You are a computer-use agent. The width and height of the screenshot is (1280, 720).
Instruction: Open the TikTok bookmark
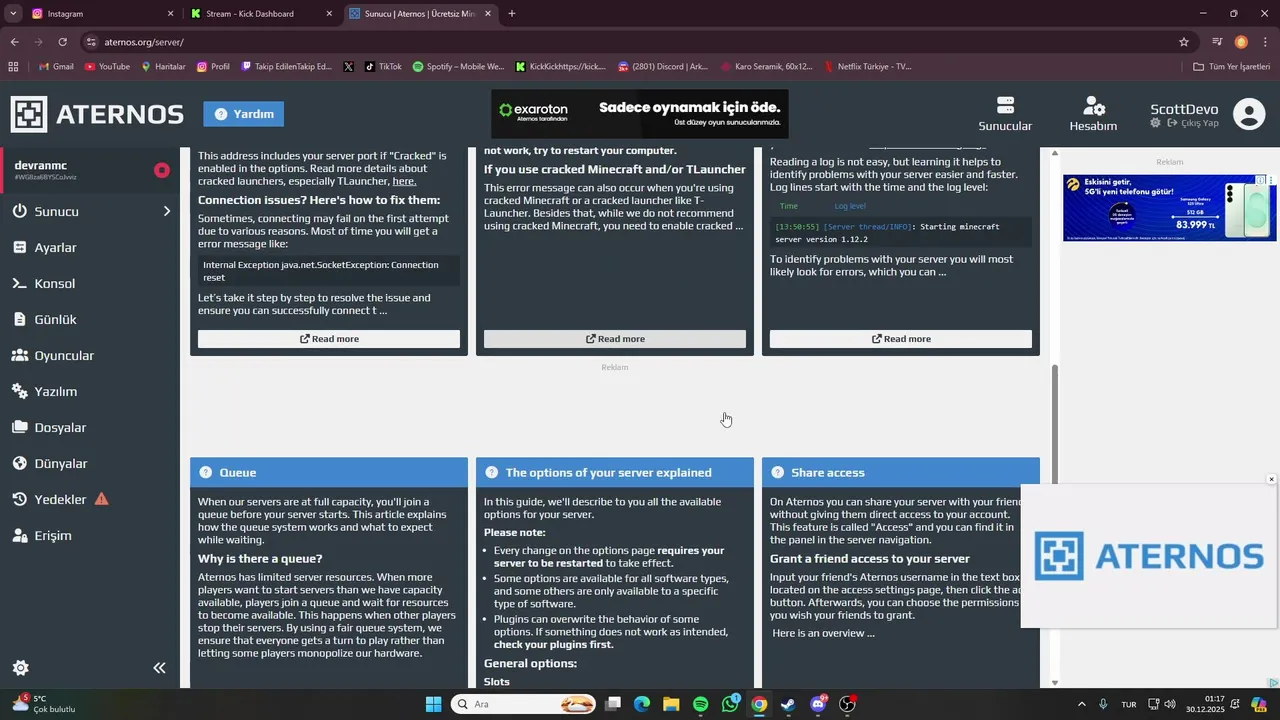[383, 66]
